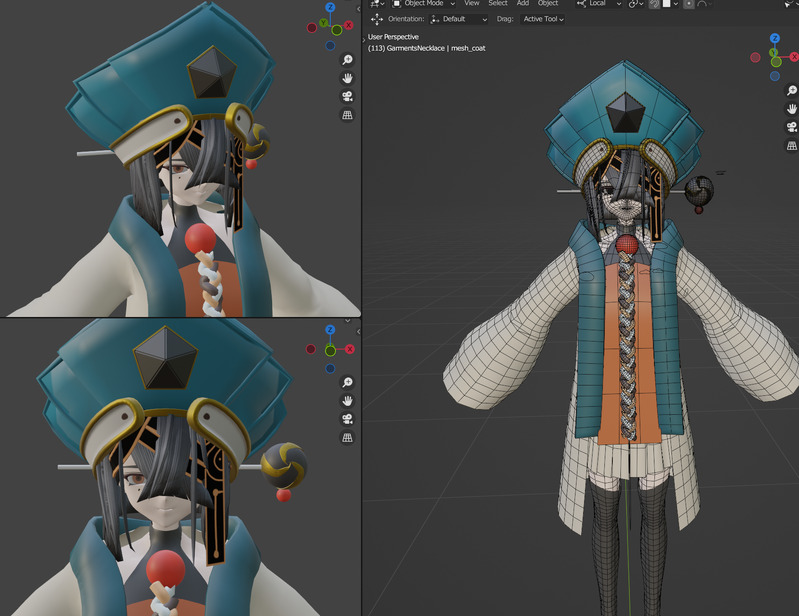Click the 'User Perspective' label
The image size is (799, 616).
coord(393,37)
